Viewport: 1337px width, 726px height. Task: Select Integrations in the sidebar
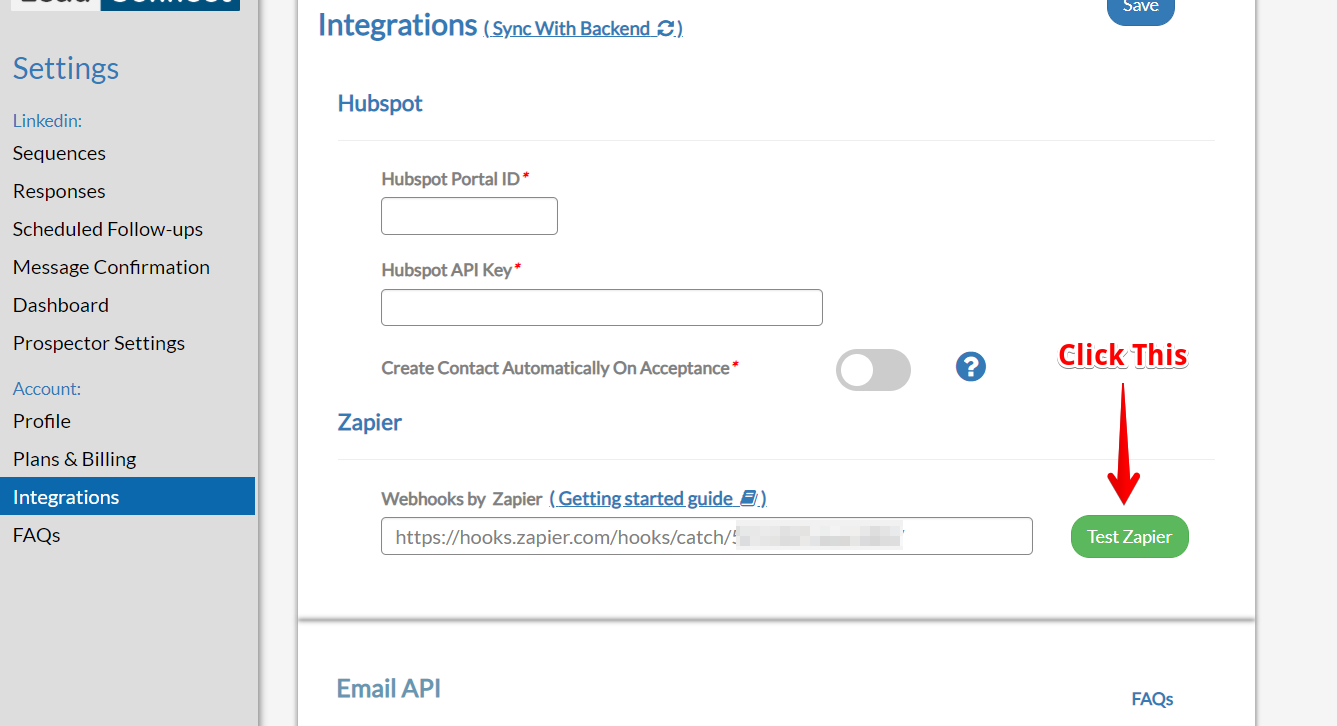[127, 496]
